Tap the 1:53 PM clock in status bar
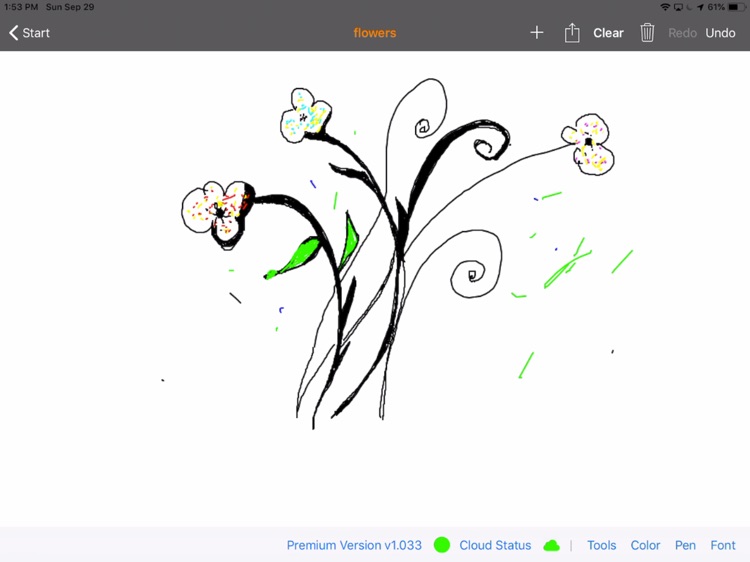Viewport: 750px width, 562px height. click(21, 7)
